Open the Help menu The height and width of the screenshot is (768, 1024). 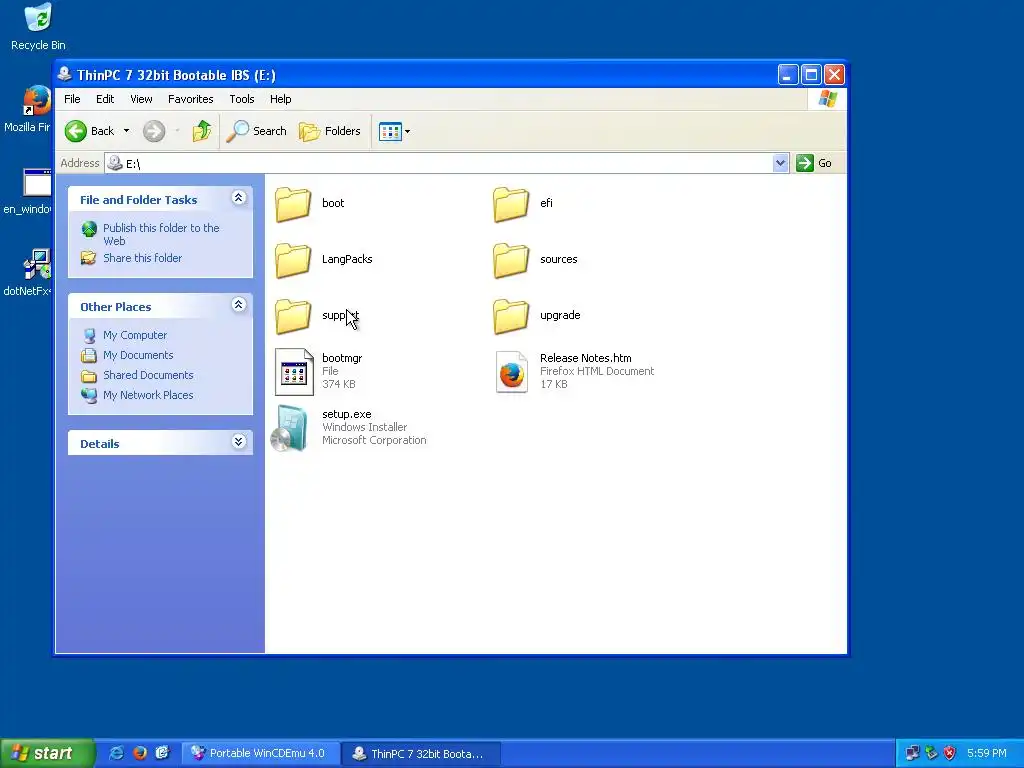[281, 99]
